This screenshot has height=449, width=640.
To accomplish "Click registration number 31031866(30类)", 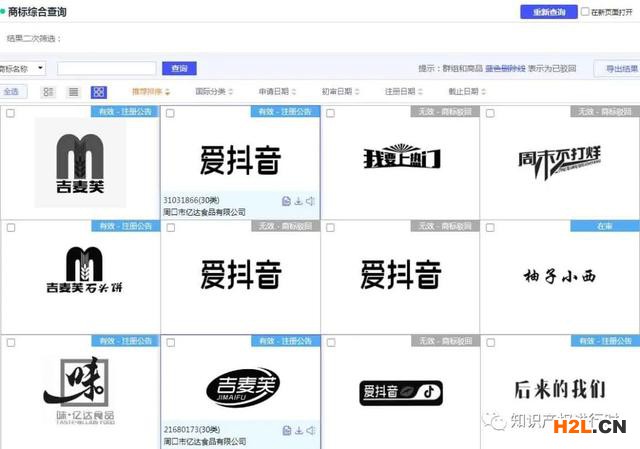I will pos(191,200).
